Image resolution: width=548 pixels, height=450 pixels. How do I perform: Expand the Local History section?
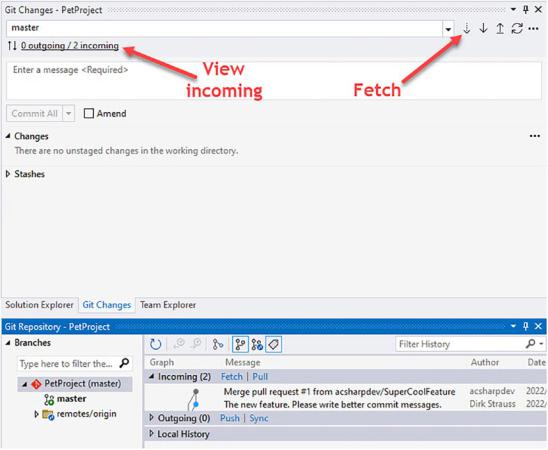151,433
